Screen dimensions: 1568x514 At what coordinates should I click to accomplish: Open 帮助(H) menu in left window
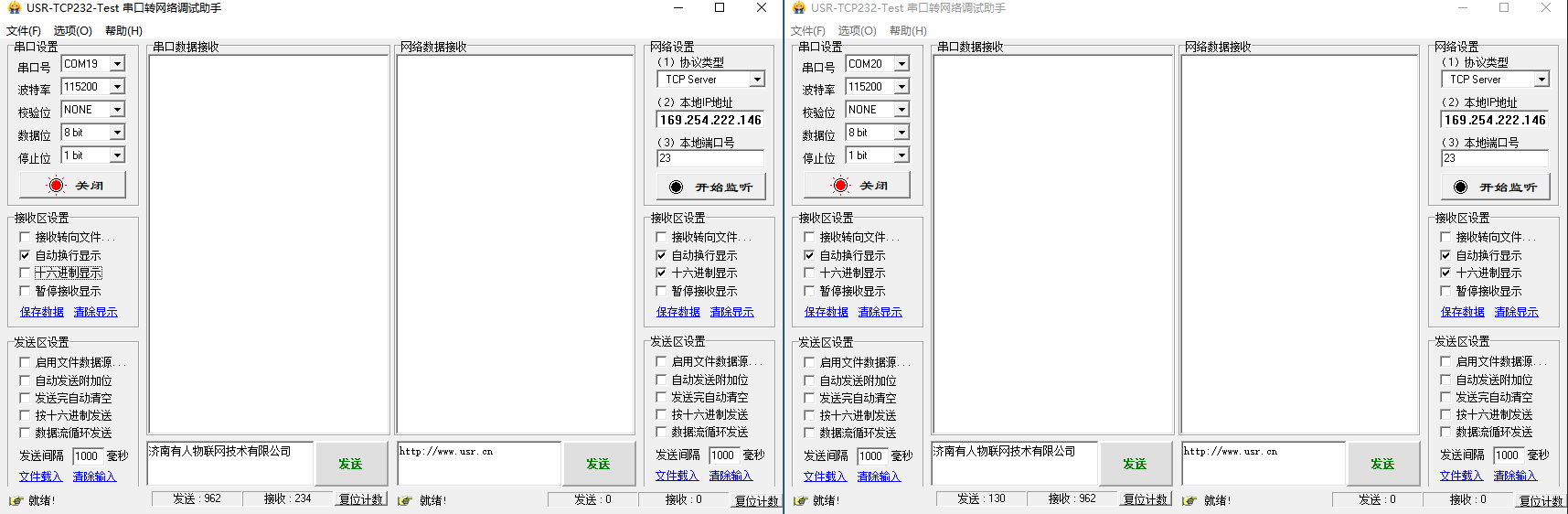[x=123, y=31]
